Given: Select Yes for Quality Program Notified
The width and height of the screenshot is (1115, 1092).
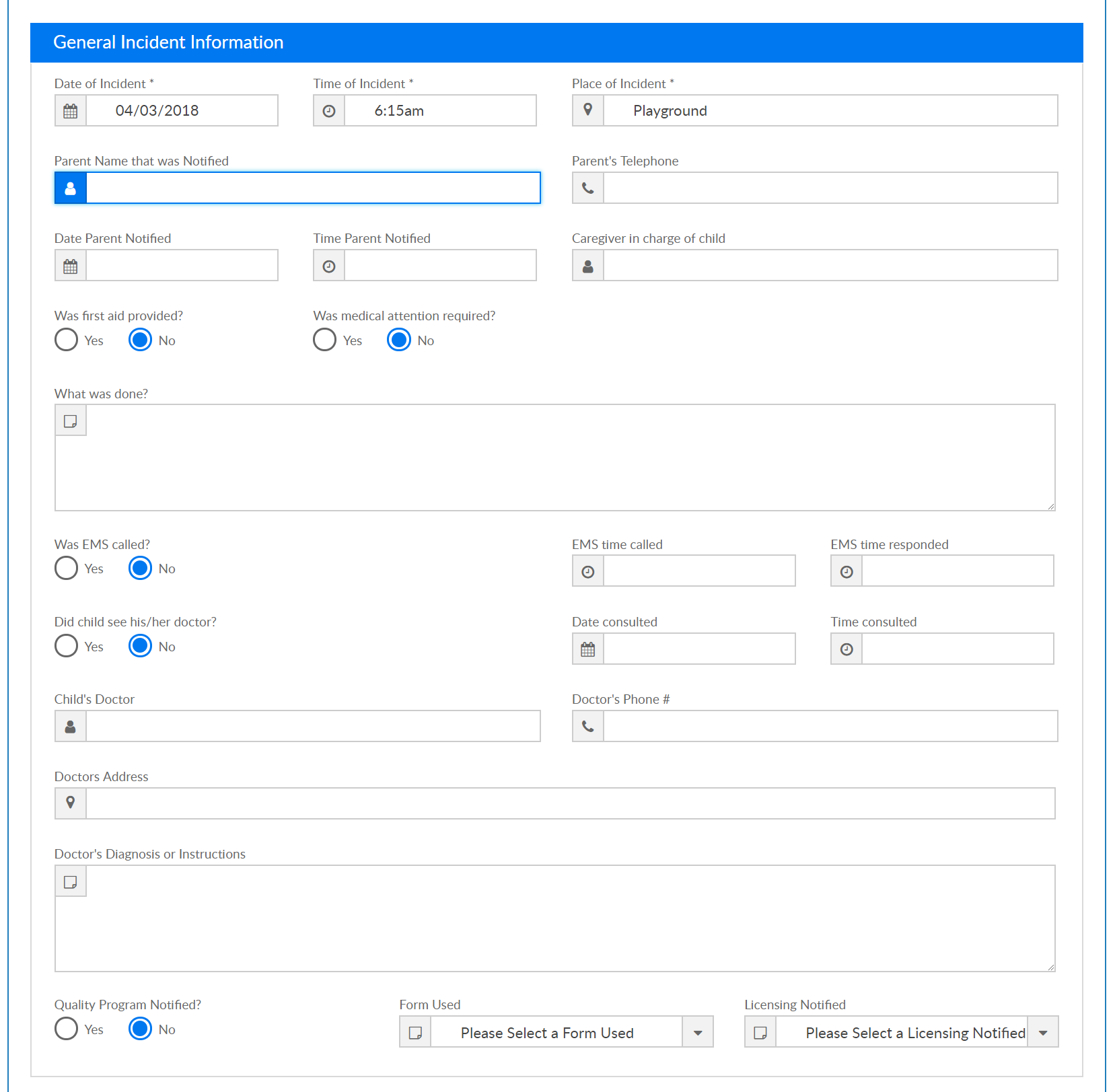Looking at the screenshot, I should [66, 1029].
